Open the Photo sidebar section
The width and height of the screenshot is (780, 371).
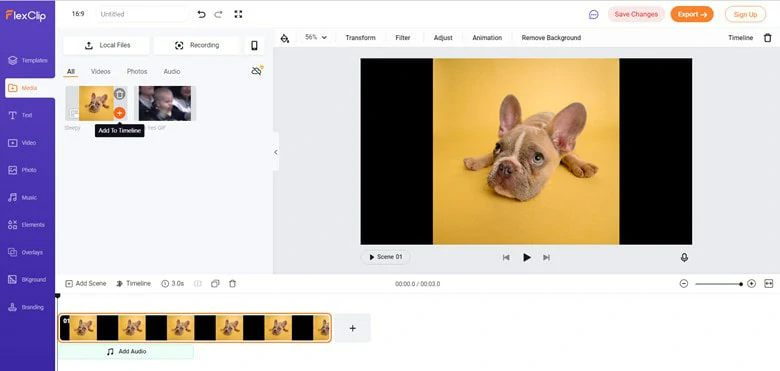point(22,170)
